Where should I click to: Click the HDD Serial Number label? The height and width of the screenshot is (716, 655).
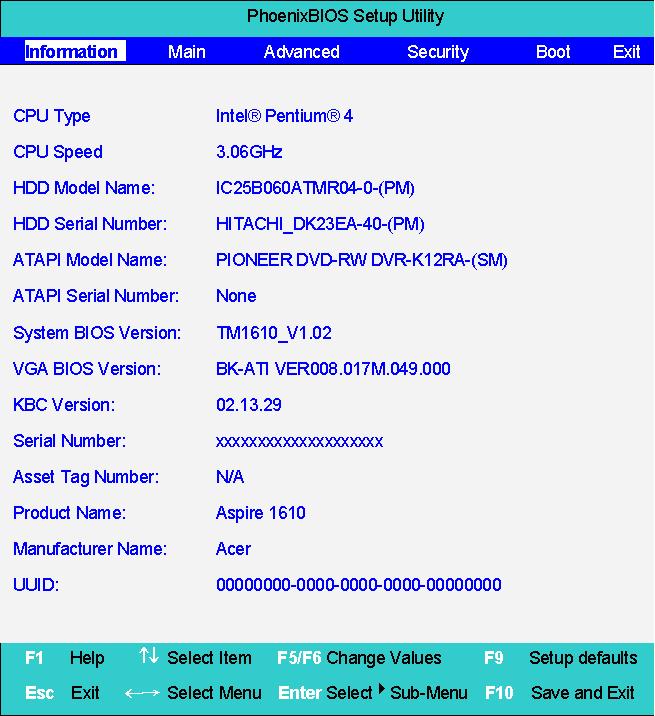[x=90, y=224]
